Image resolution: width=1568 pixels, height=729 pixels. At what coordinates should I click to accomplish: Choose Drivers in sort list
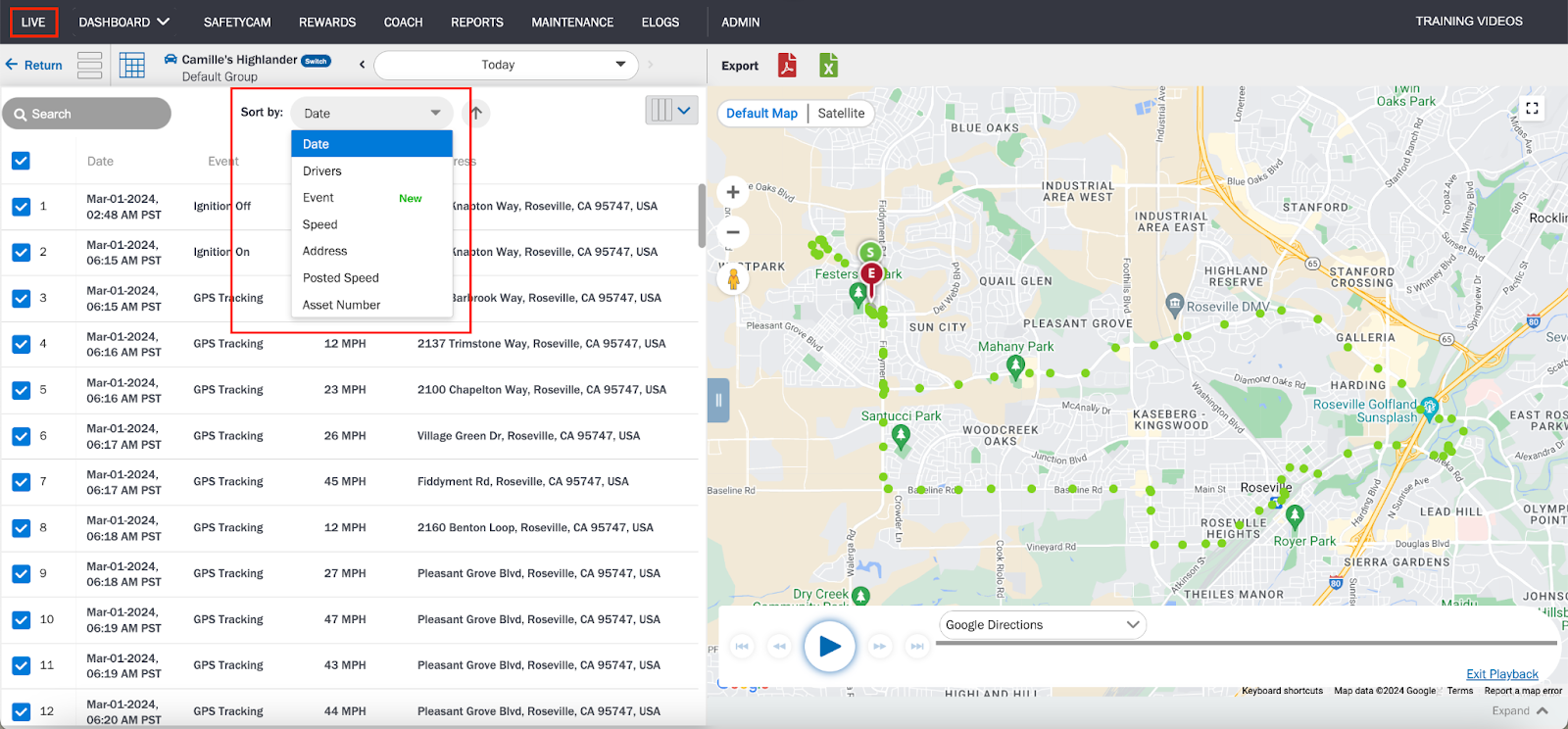[x=371, y=171]
